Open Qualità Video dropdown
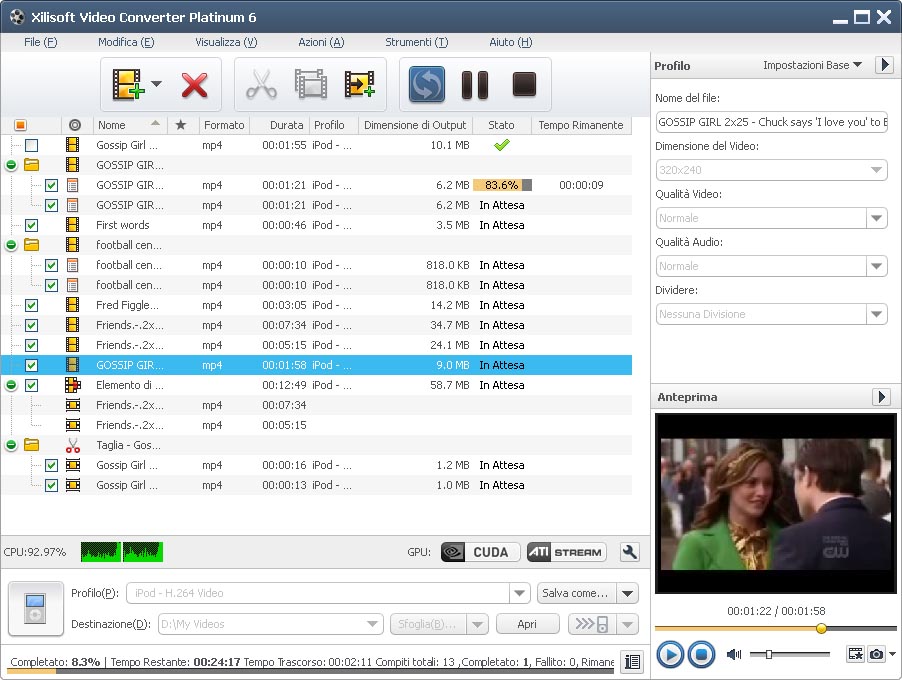This screenshot has width=902, height=680. (x=876, y=218)
